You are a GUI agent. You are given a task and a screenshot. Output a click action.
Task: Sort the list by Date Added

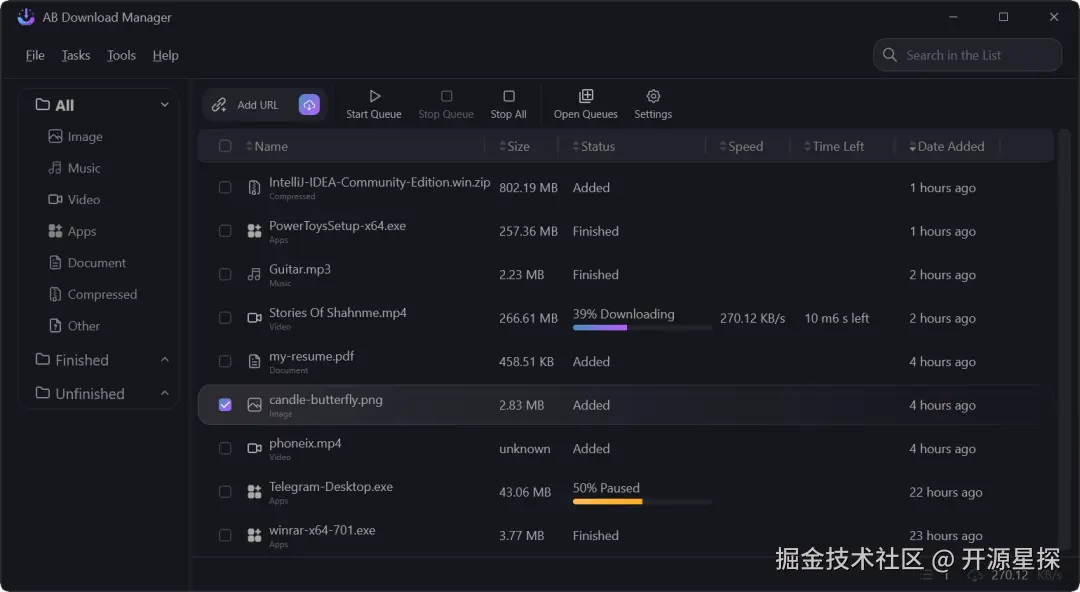950,146
